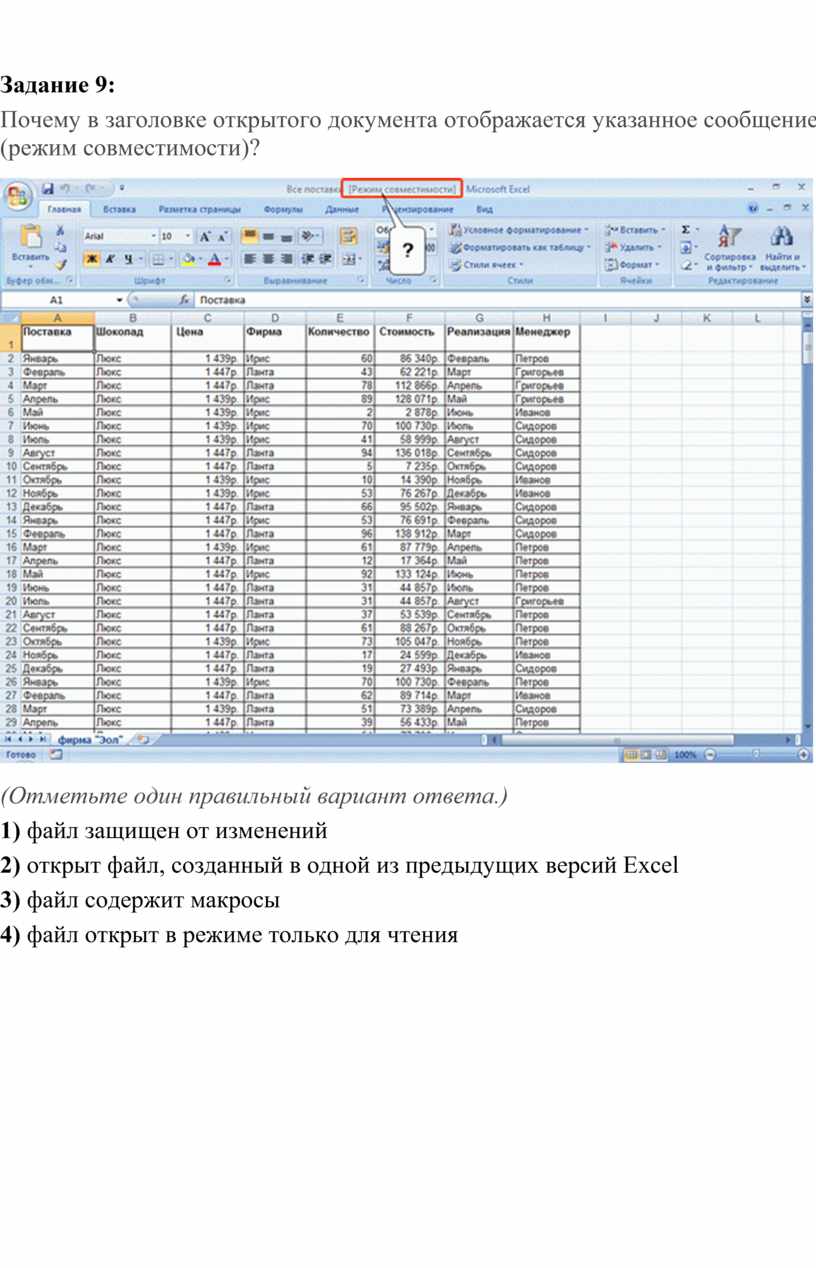This screenshot has width=816, height=1268.
Task: Expand the formula bar with the chevron
Action: [807, 300]
